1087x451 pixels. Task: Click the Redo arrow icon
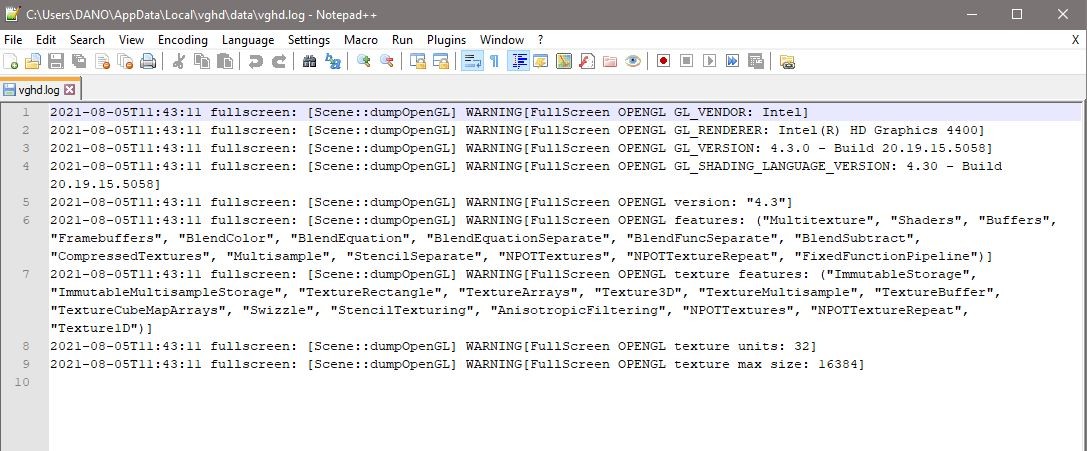(x=279, y=62)
